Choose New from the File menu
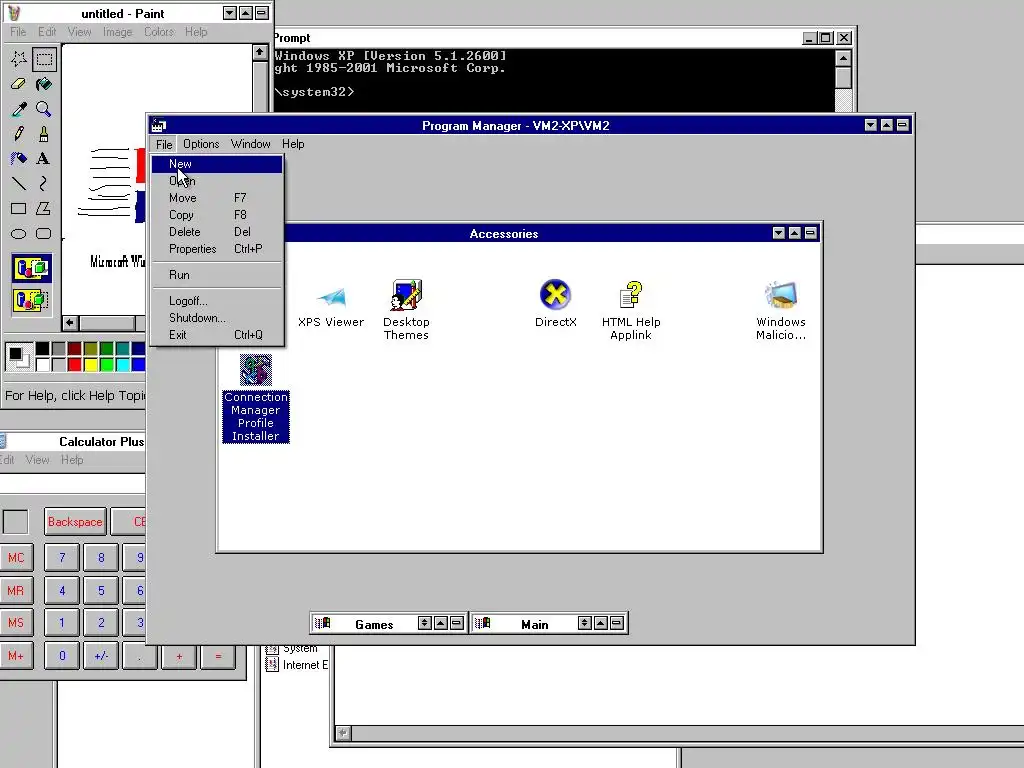Image resolution: width=1024 pixels, height=768 pixels. [217, 164]
